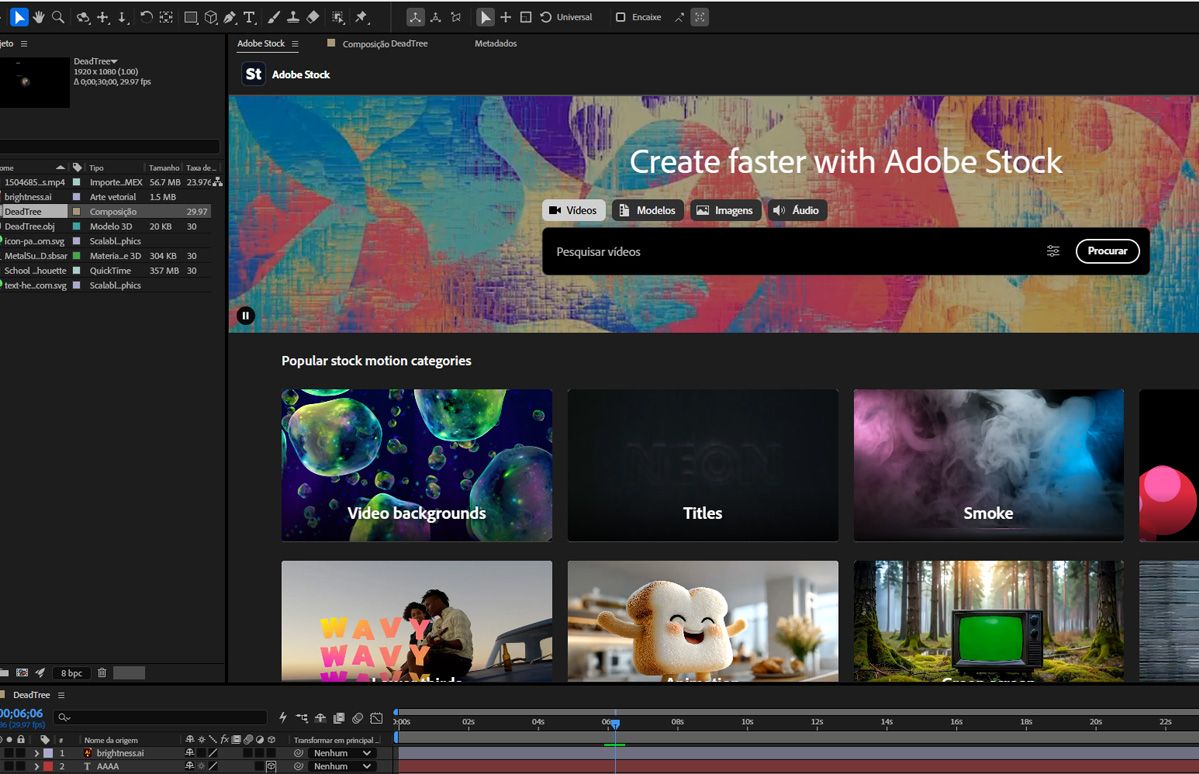This screenshot has width=1199, height=774.
Task: Select the 3D cube primitive tool
Action: pyautogui.click(x=211, y=17)
